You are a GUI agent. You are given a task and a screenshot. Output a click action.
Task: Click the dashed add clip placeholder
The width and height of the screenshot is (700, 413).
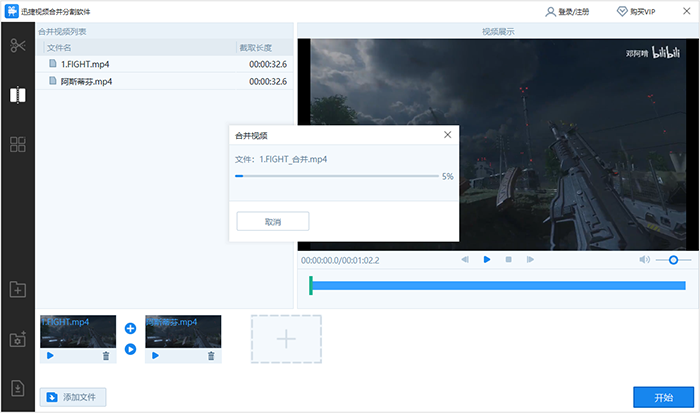coord(286,339)
